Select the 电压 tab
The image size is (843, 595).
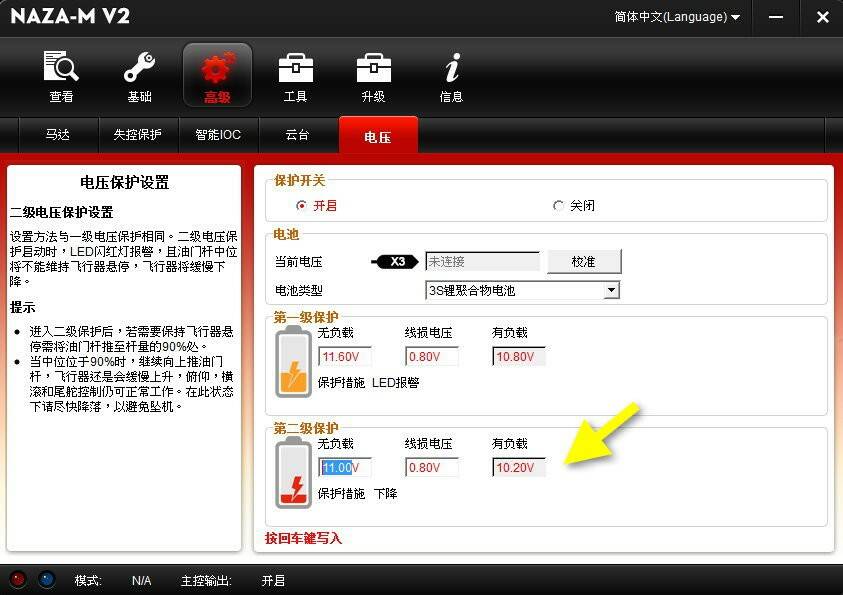tap(378, 135)
